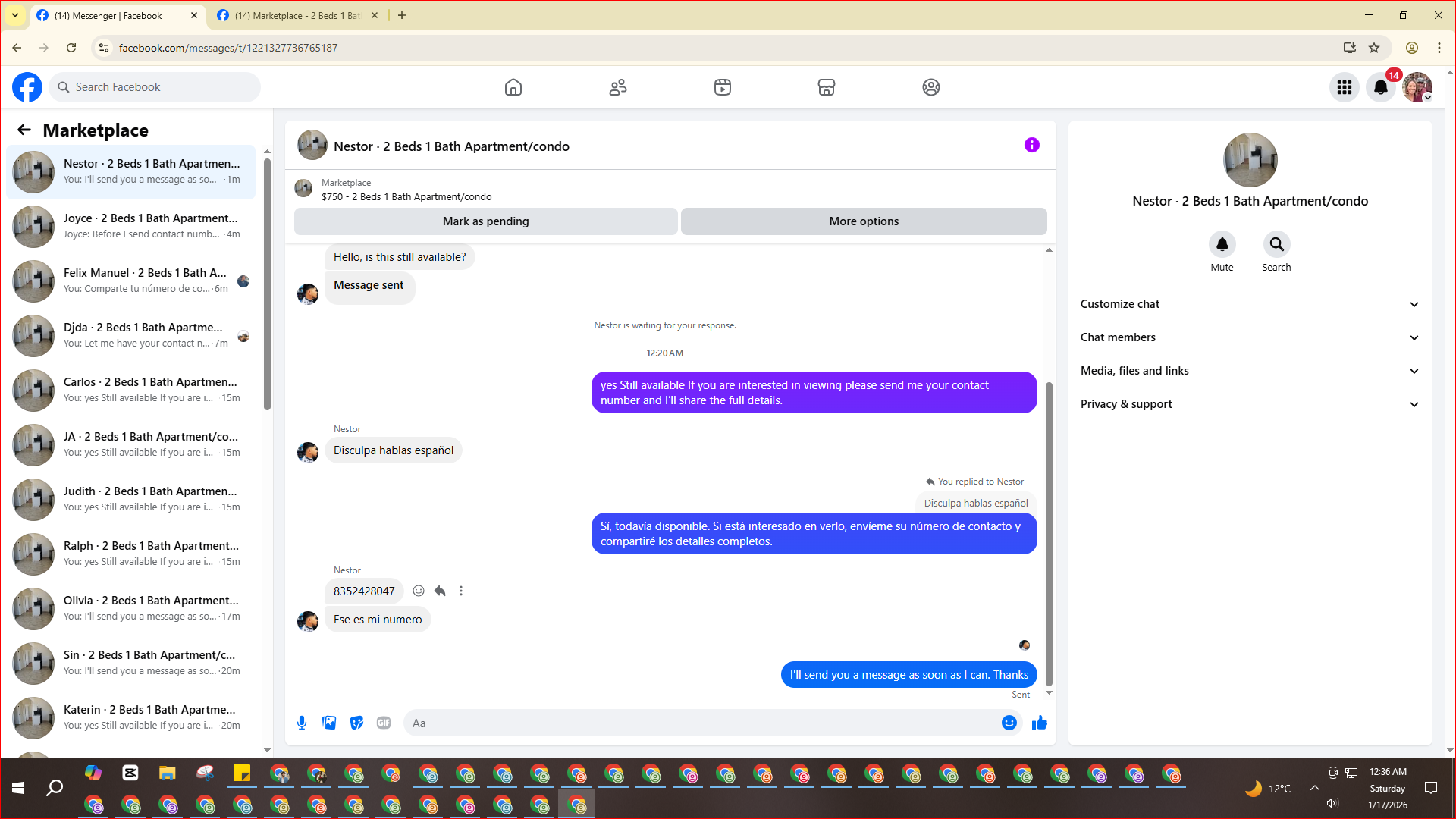Viewport: 1456px width, 819px height.
Task: Open the sticker picker icon
Action: coord(356,723)
